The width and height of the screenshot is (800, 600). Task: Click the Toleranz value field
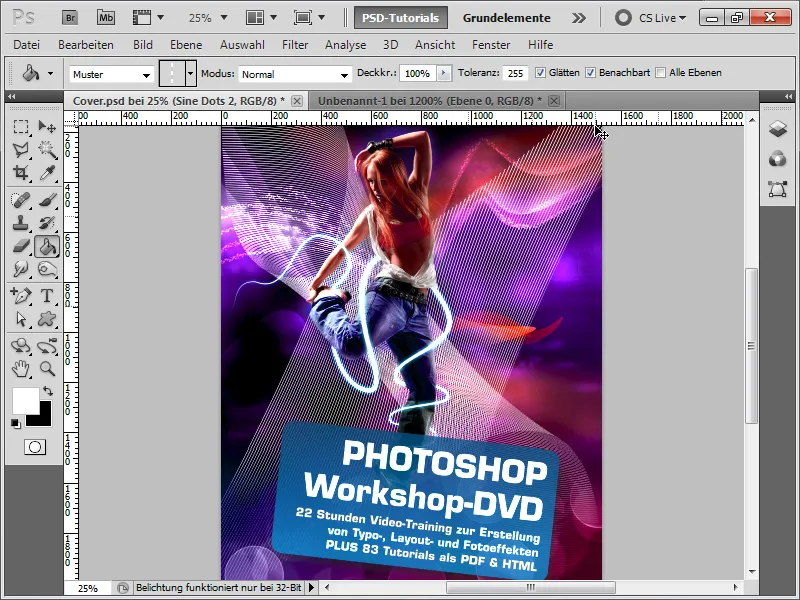tap(515, 73)
